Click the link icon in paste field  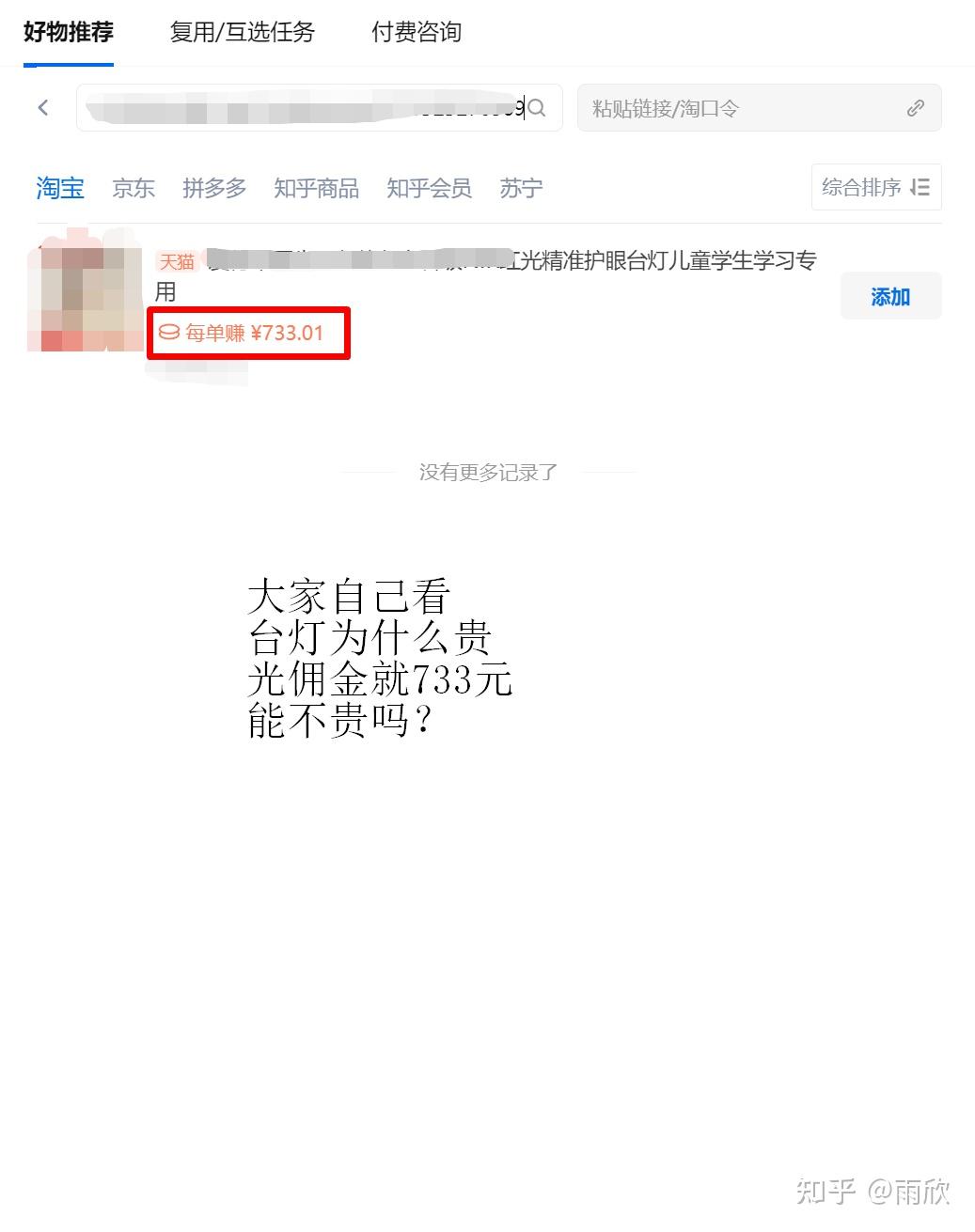pyautogui.click(x=915, y=108)
